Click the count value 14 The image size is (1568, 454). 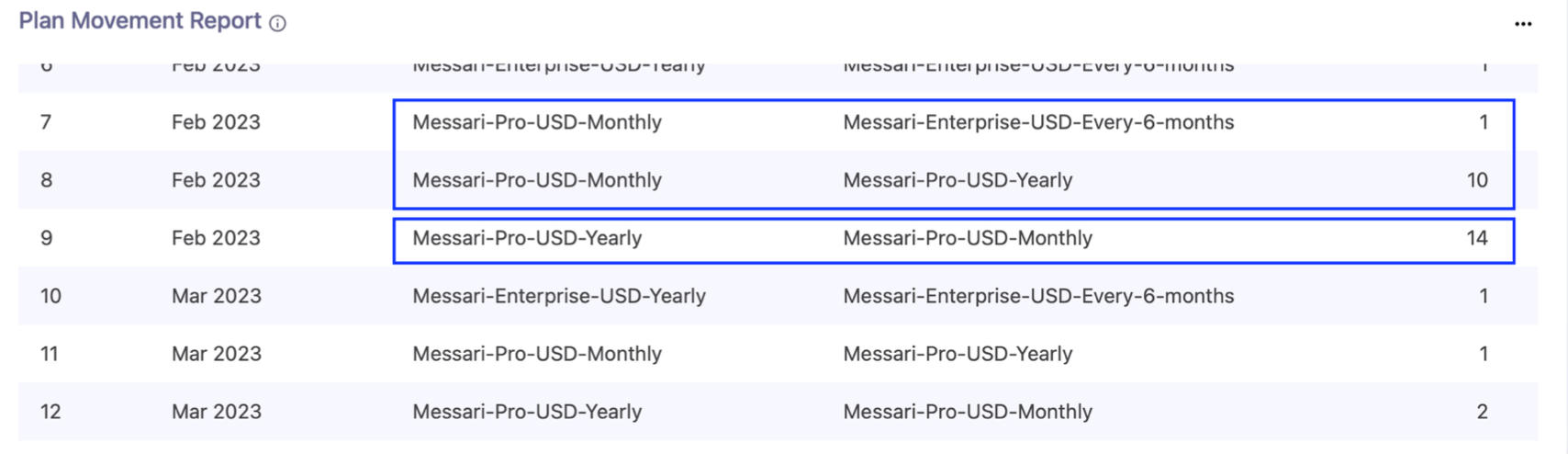(x=1476, y=238)
